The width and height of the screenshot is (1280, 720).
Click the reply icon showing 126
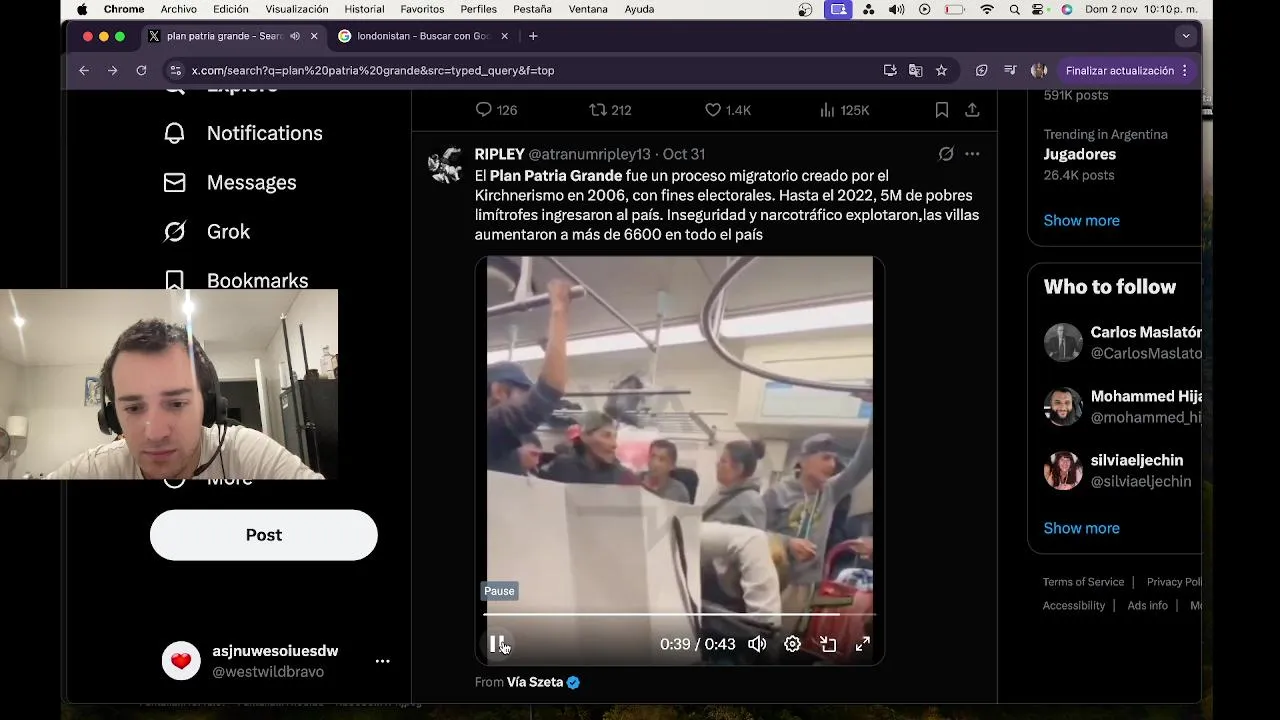(483, 110)
